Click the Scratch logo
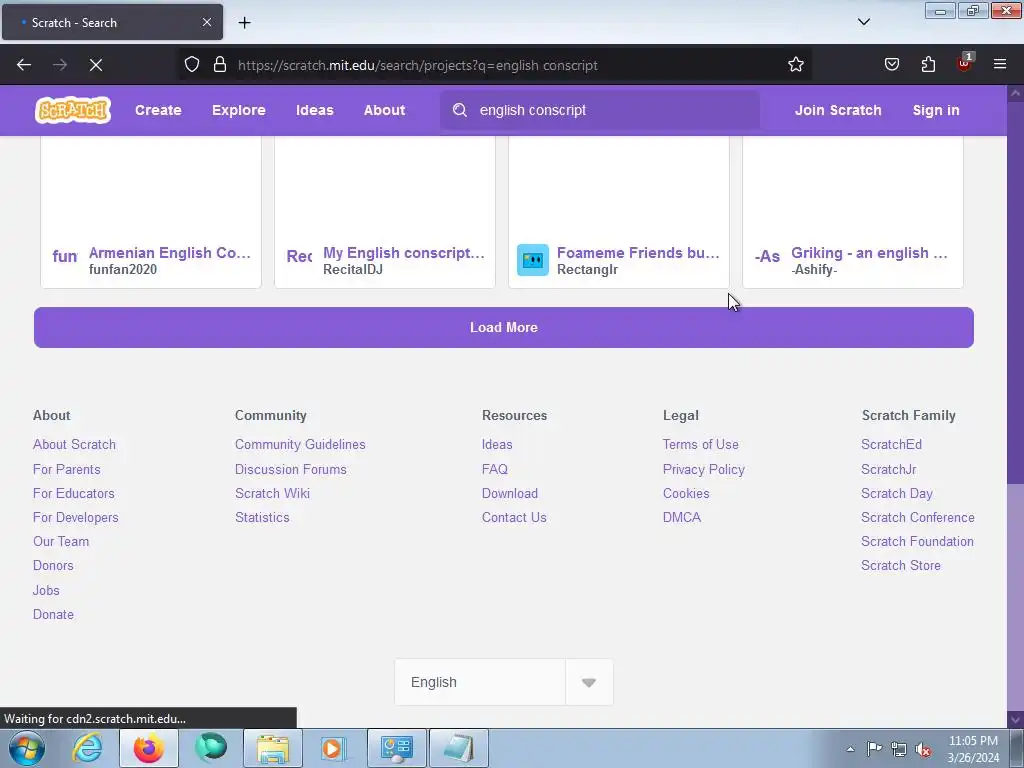Image resolution: width=1024 pixels, height=768 pixels. click(72, 110)
